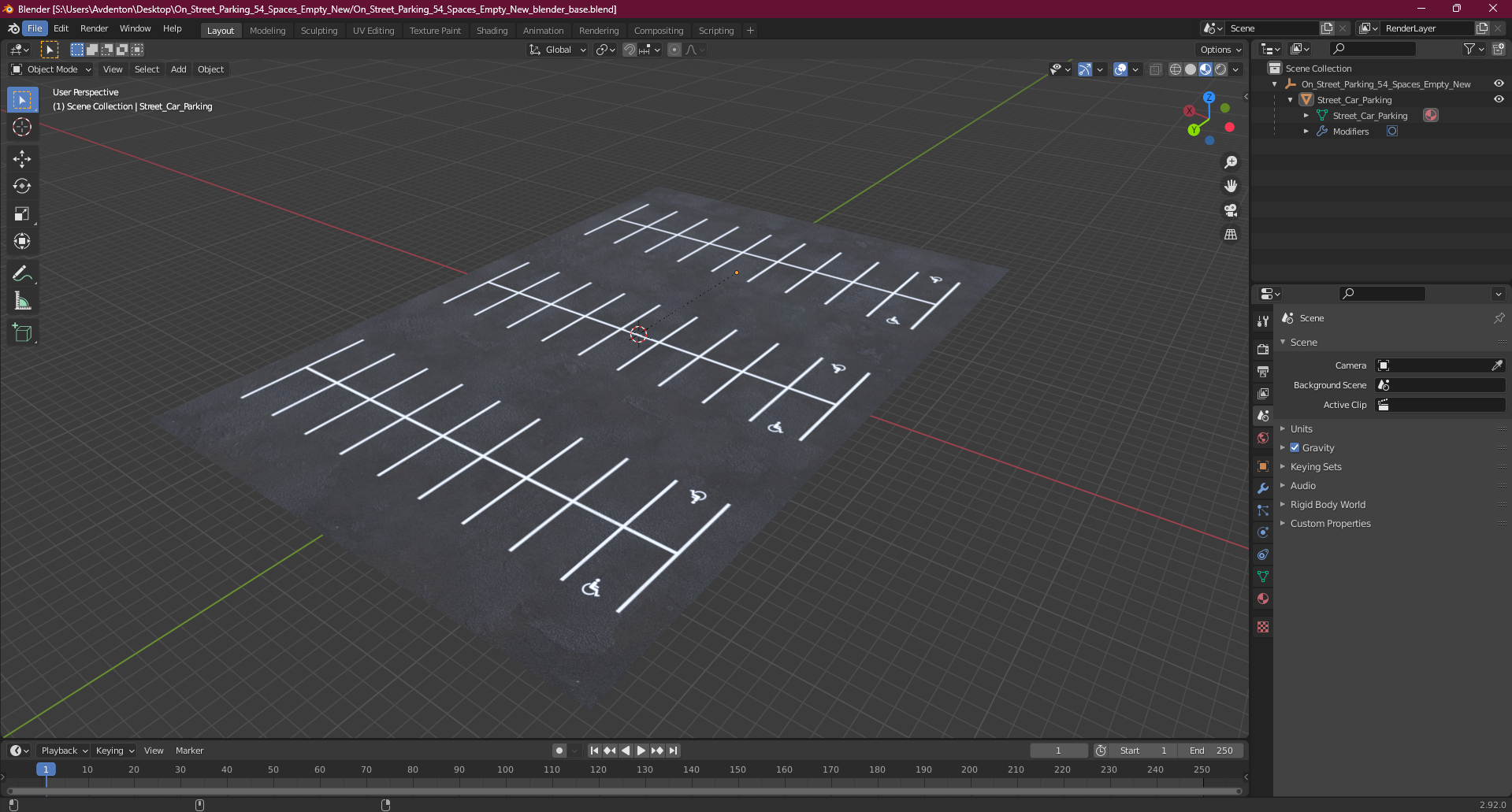Viewport: 1512px width, 812px height.
Task: Switch to the Modeling workspace tab
Action: pyautogui.click(x=267, y=31)
